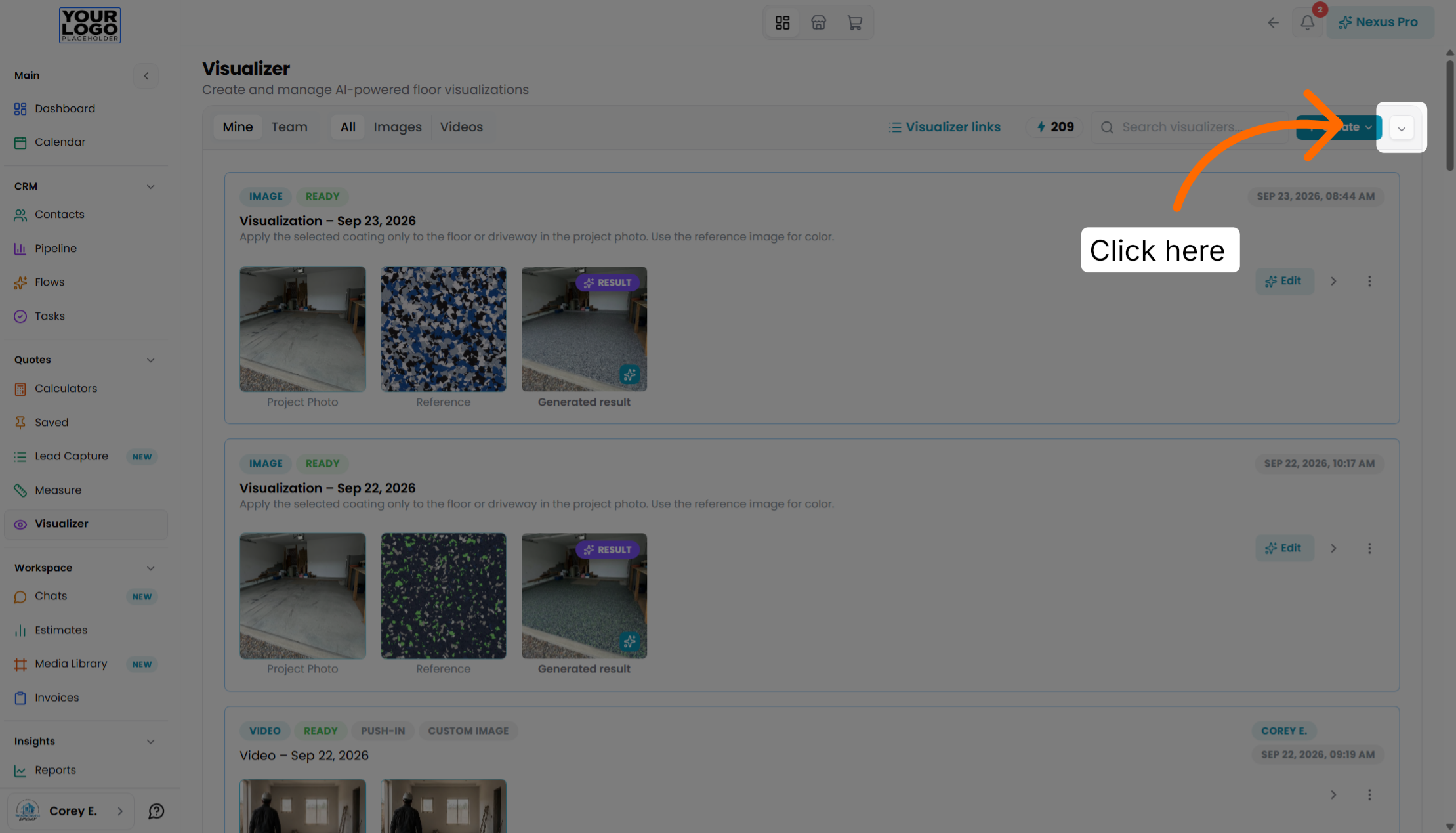This screenshot has height=833, width=1456.
Task: Open the grid apps icon in top bar
Action: 782,22
